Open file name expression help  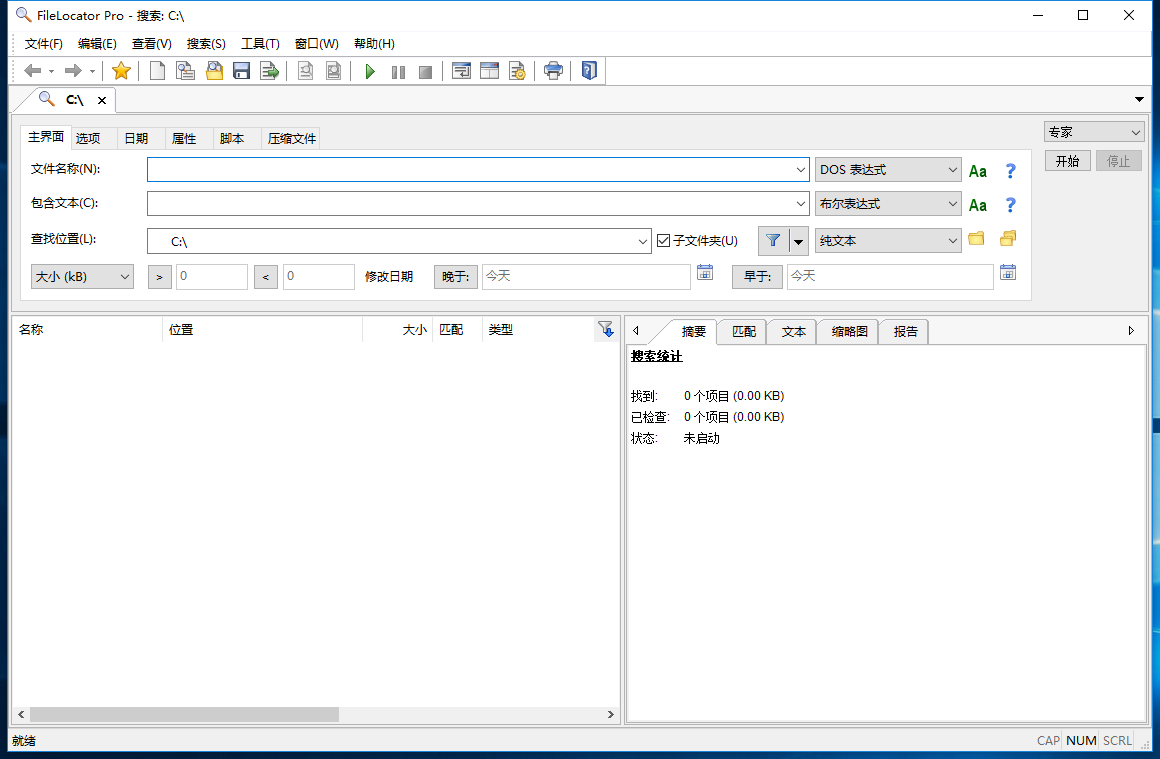(x=1011, y=171)
